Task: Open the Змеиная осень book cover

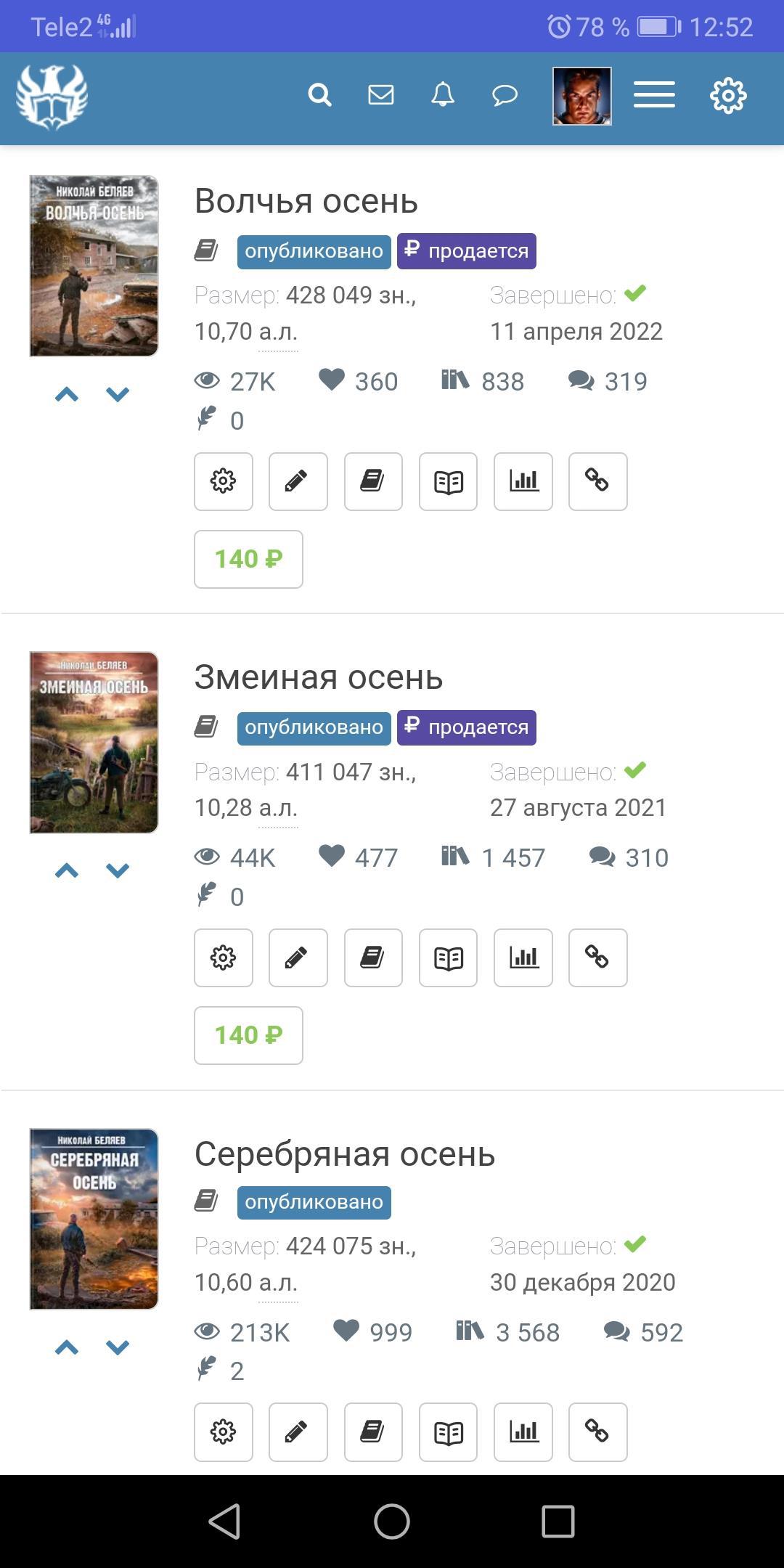Action: click(x=94, y=743)
